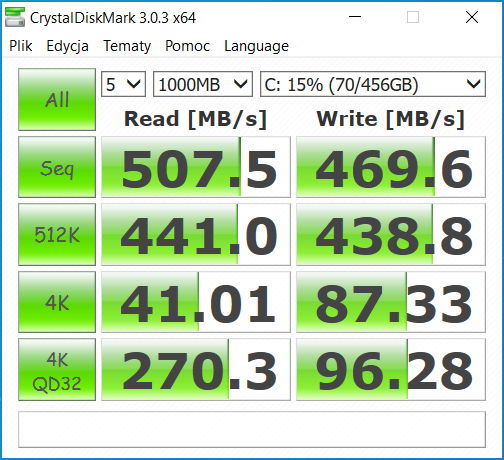Open the Plik menu
The height and width of the screenshot is (460, 504).
[x=21, y=46]
